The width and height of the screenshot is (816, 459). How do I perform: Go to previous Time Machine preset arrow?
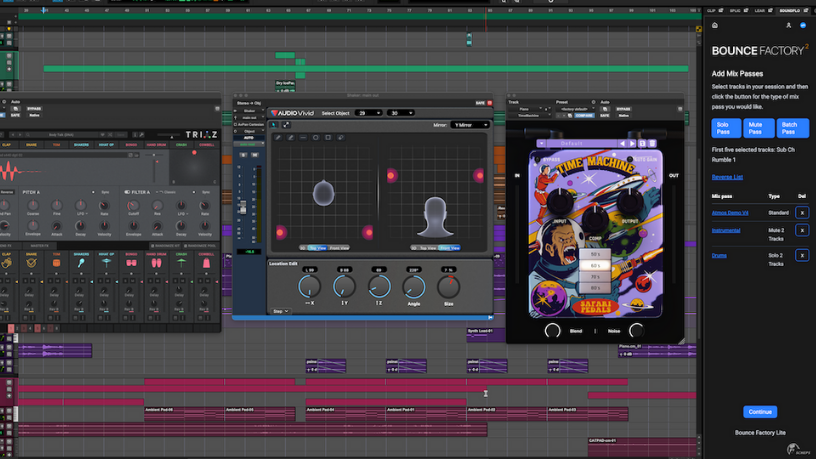coord(622,143)
